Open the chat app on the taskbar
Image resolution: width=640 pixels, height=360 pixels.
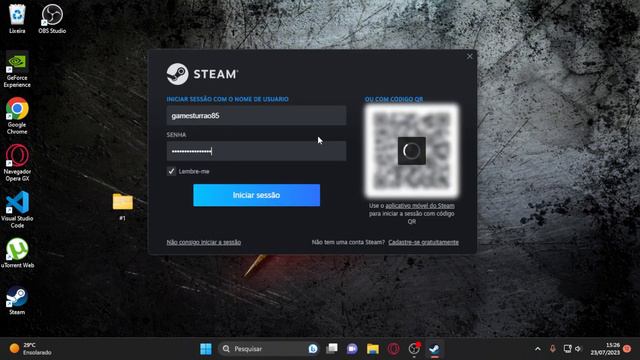(352, 349)
